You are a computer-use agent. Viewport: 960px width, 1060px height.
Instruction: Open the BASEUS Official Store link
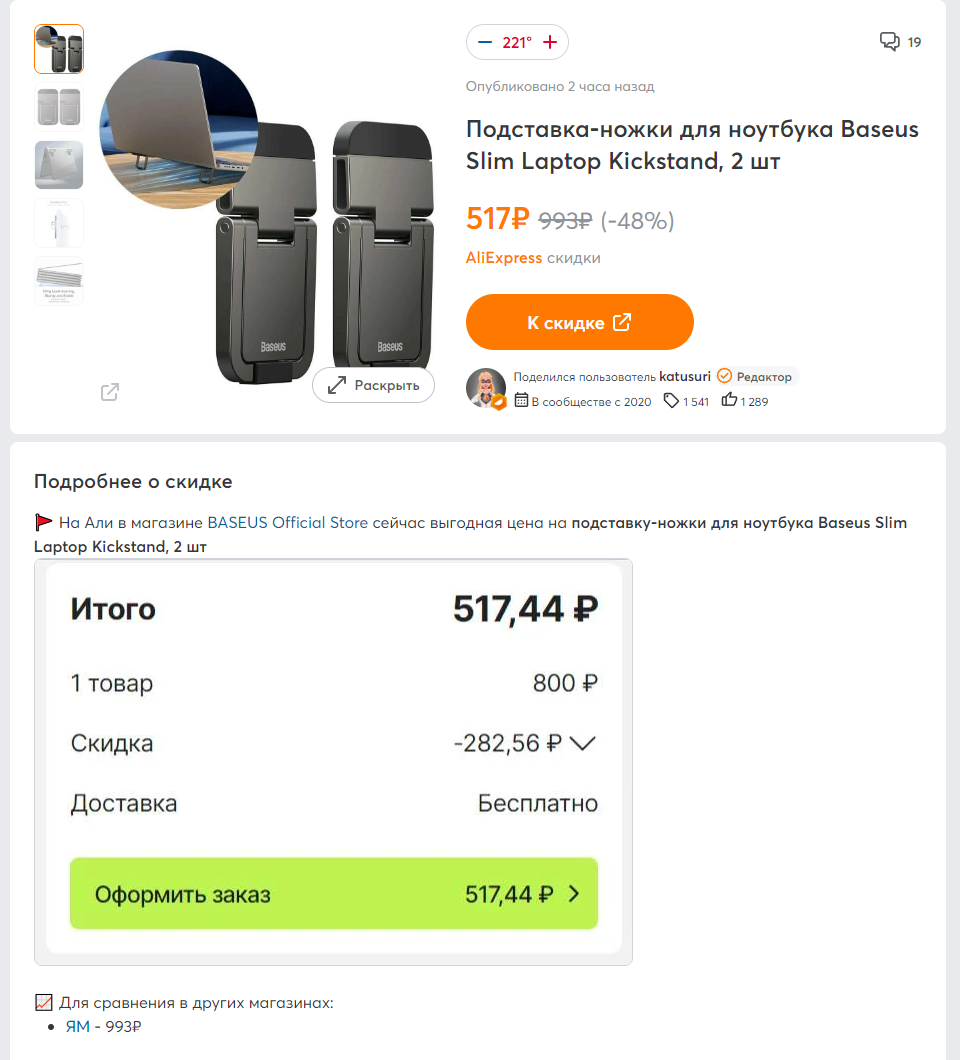pos(287,523)
